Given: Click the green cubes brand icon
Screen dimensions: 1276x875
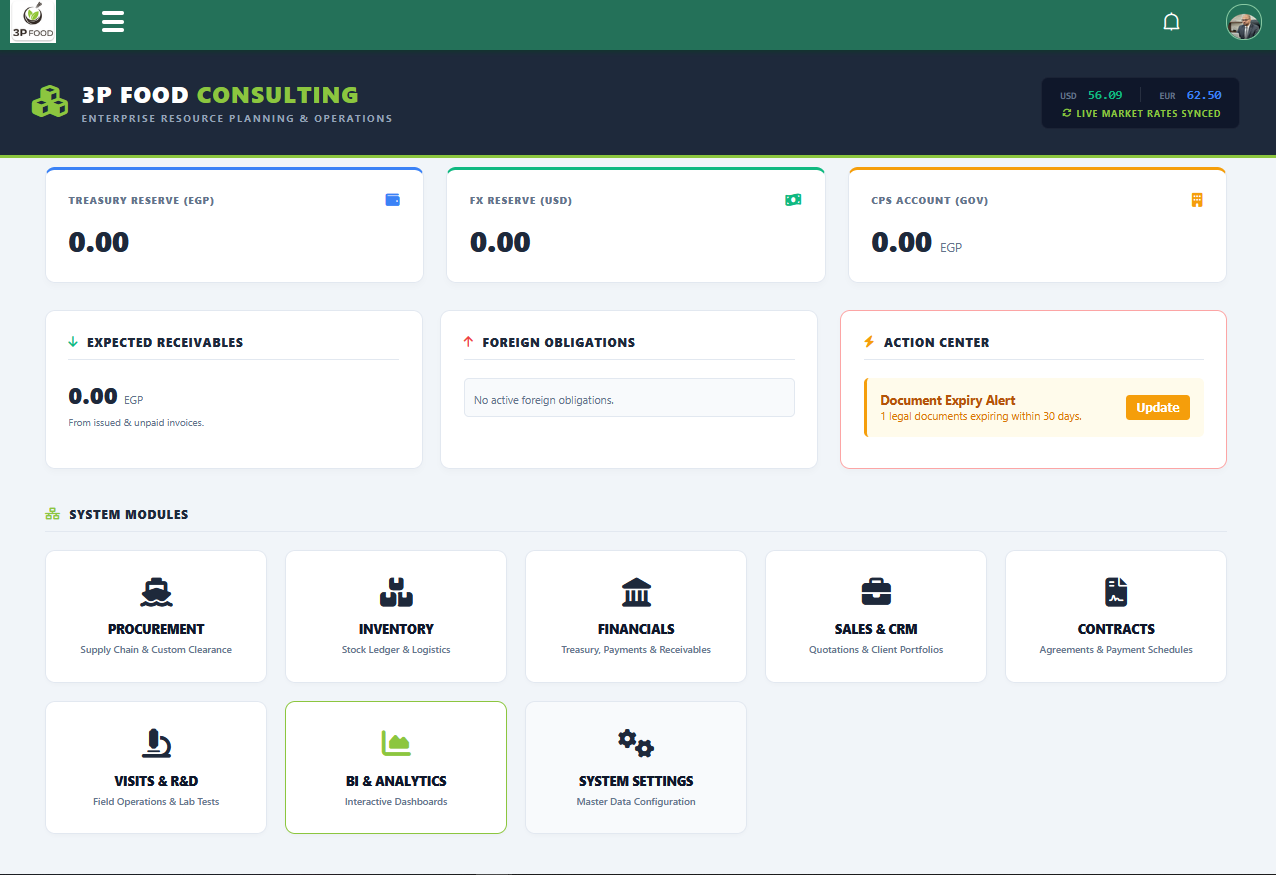Looking at the screenshot, I should (x=49, y=102).
